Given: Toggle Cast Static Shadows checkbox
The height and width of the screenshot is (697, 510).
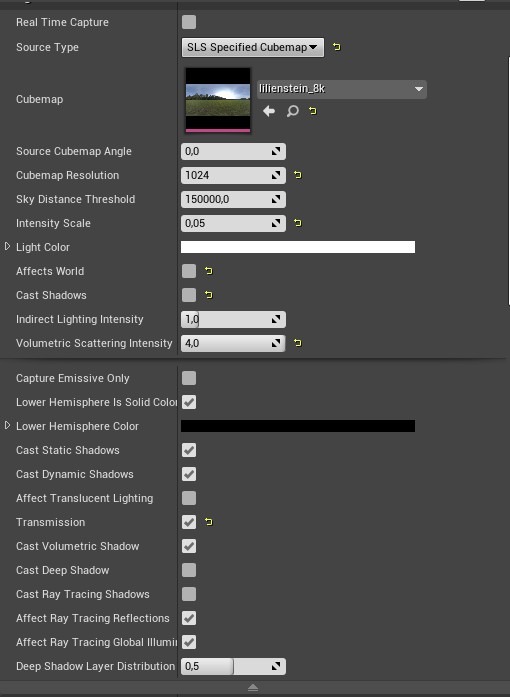Looking at the screenshot, I should 189,450.
